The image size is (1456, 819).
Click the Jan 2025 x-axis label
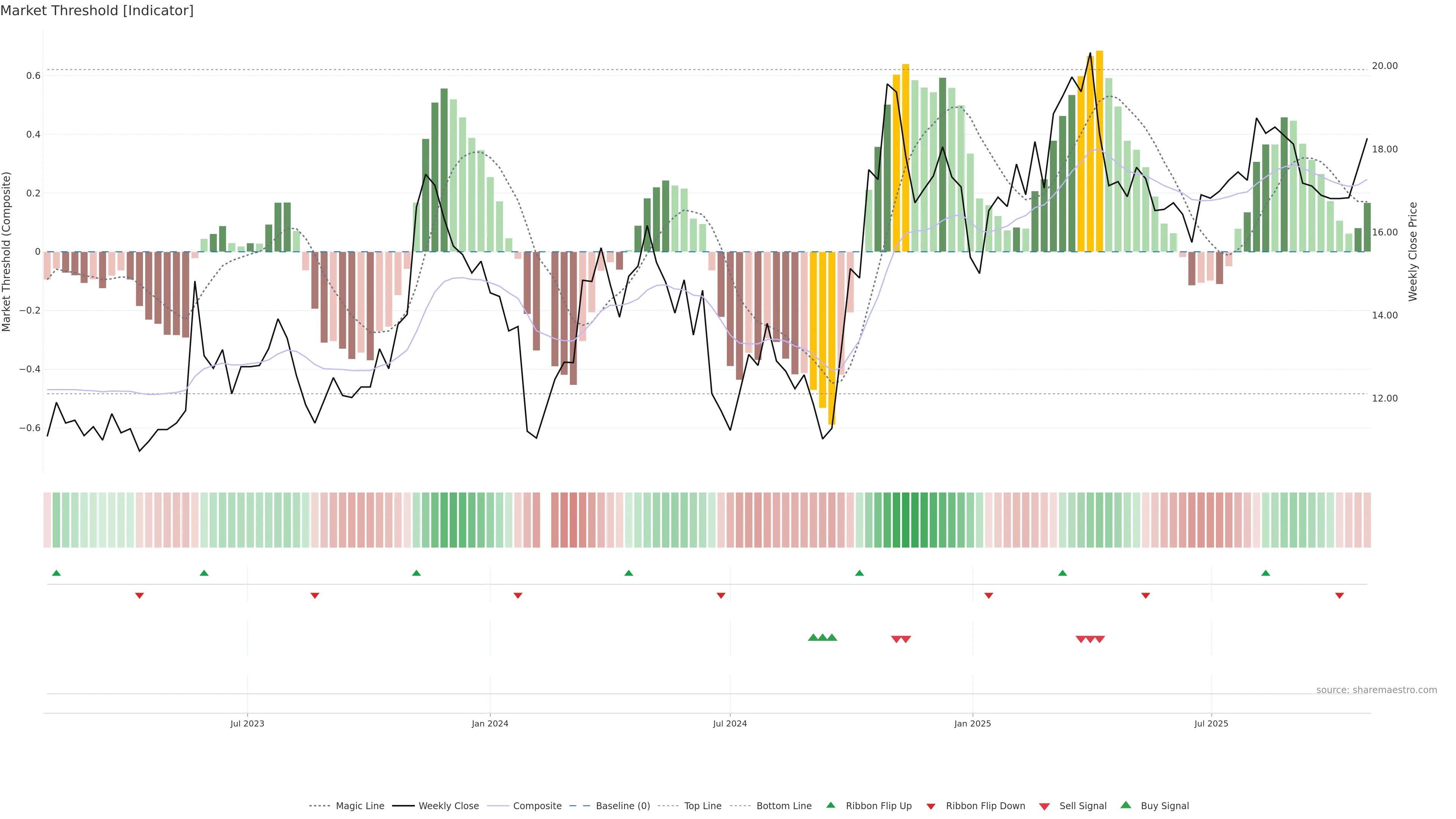[x=972, y=723]
